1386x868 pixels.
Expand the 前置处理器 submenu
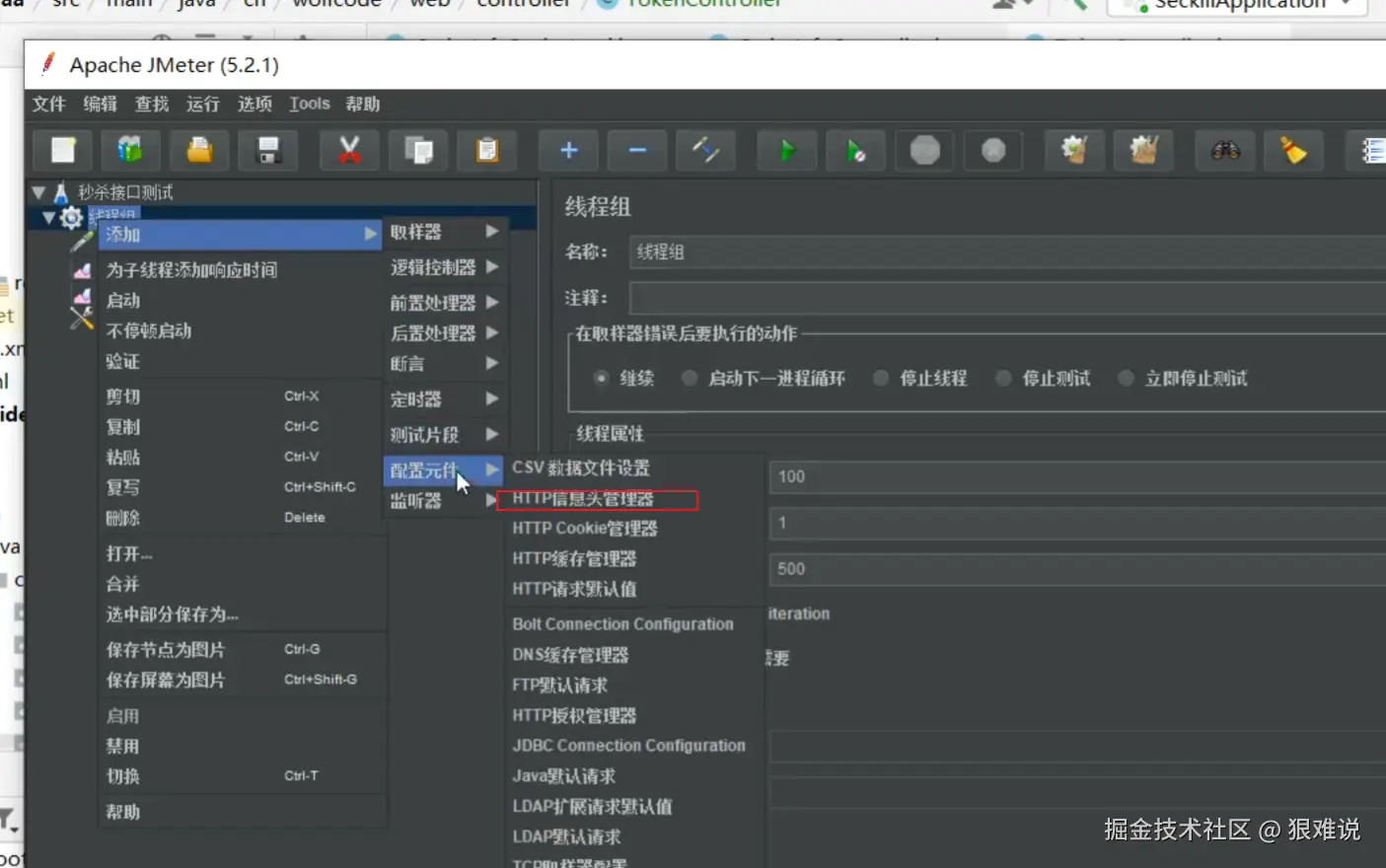tap(446, 303)
